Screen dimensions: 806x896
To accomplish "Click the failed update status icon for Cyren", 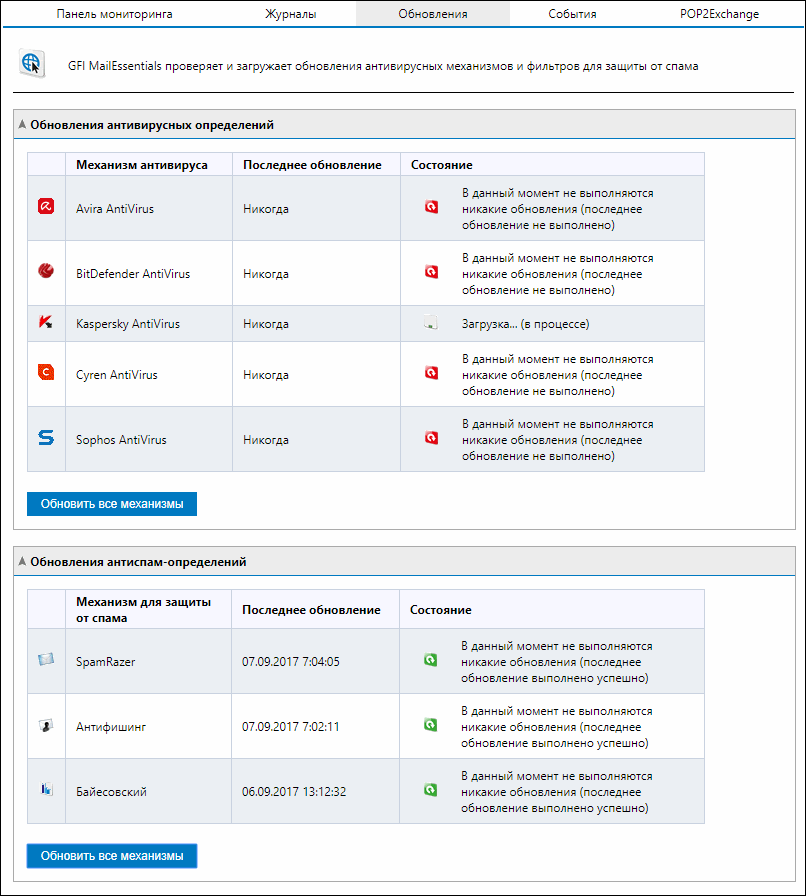I will tap(432, 373).
